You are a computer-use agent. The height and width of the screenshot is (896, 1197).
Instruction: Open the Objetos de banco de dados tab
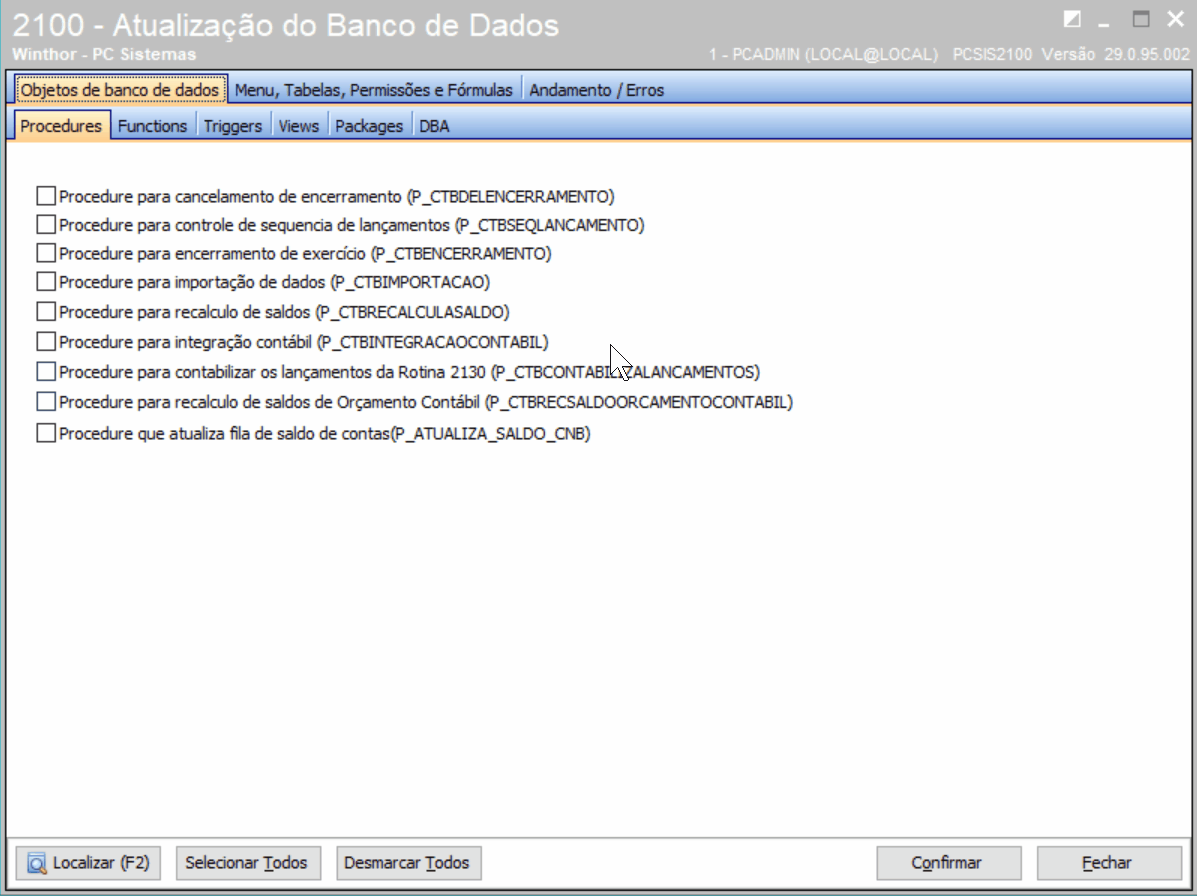[120, 89]
